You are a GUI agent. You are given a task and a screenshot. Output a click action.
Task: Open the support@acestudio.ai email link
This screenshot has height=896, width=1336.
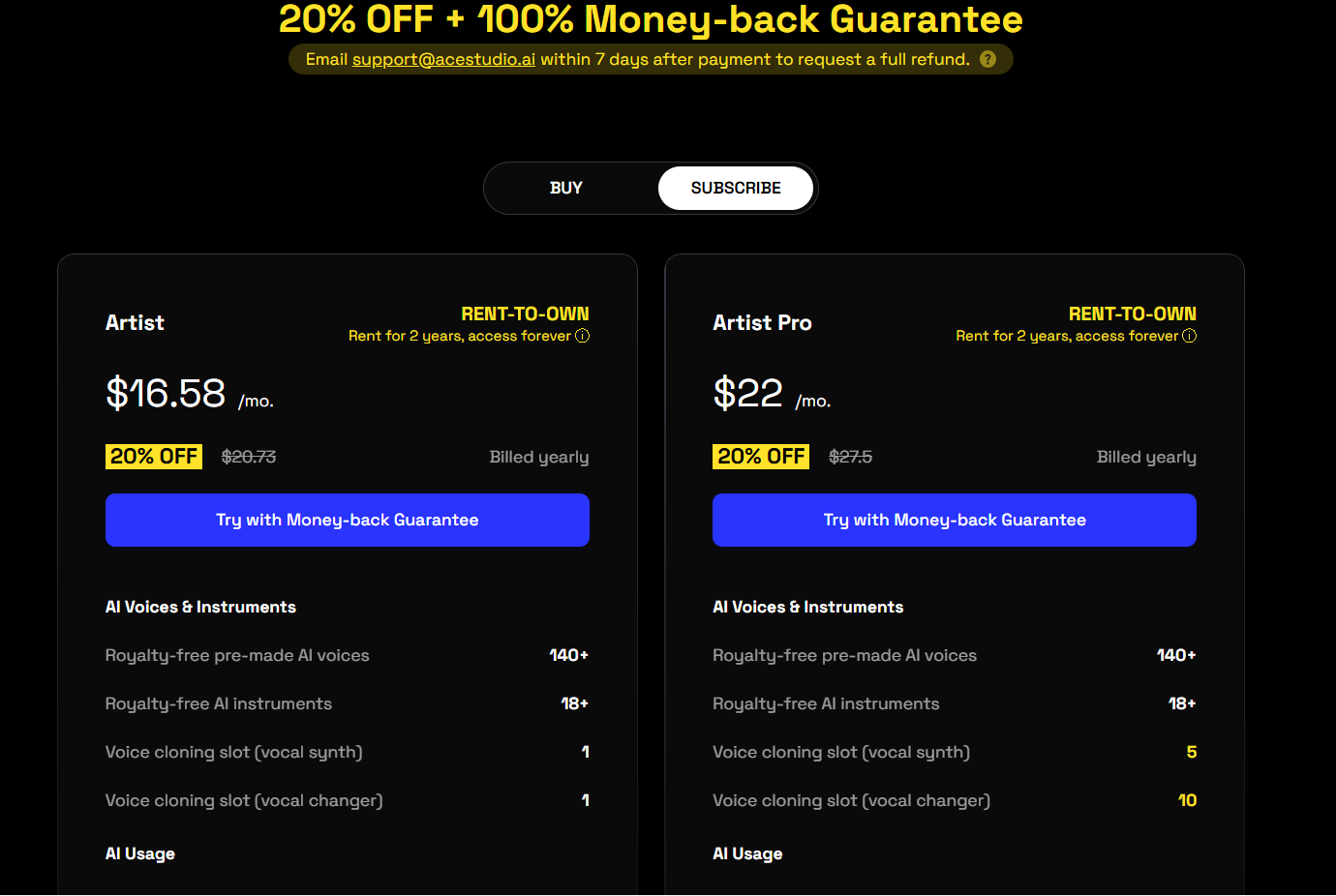(443, 59)
